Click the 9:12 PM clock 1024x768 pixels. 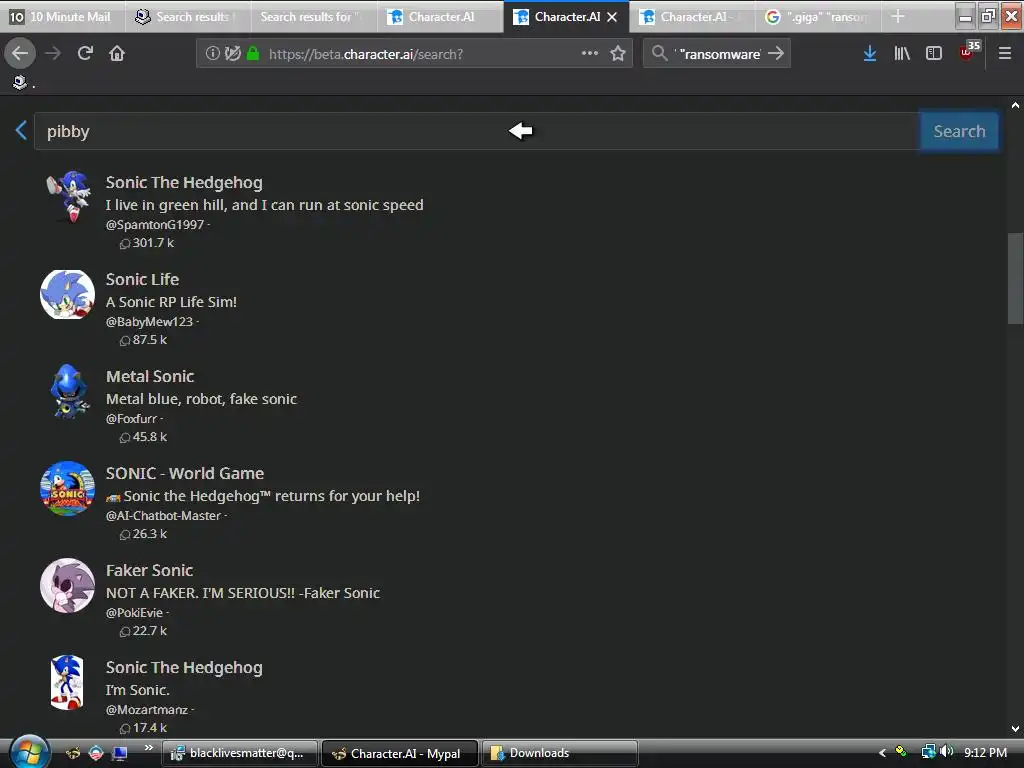[x=985, y=752]
